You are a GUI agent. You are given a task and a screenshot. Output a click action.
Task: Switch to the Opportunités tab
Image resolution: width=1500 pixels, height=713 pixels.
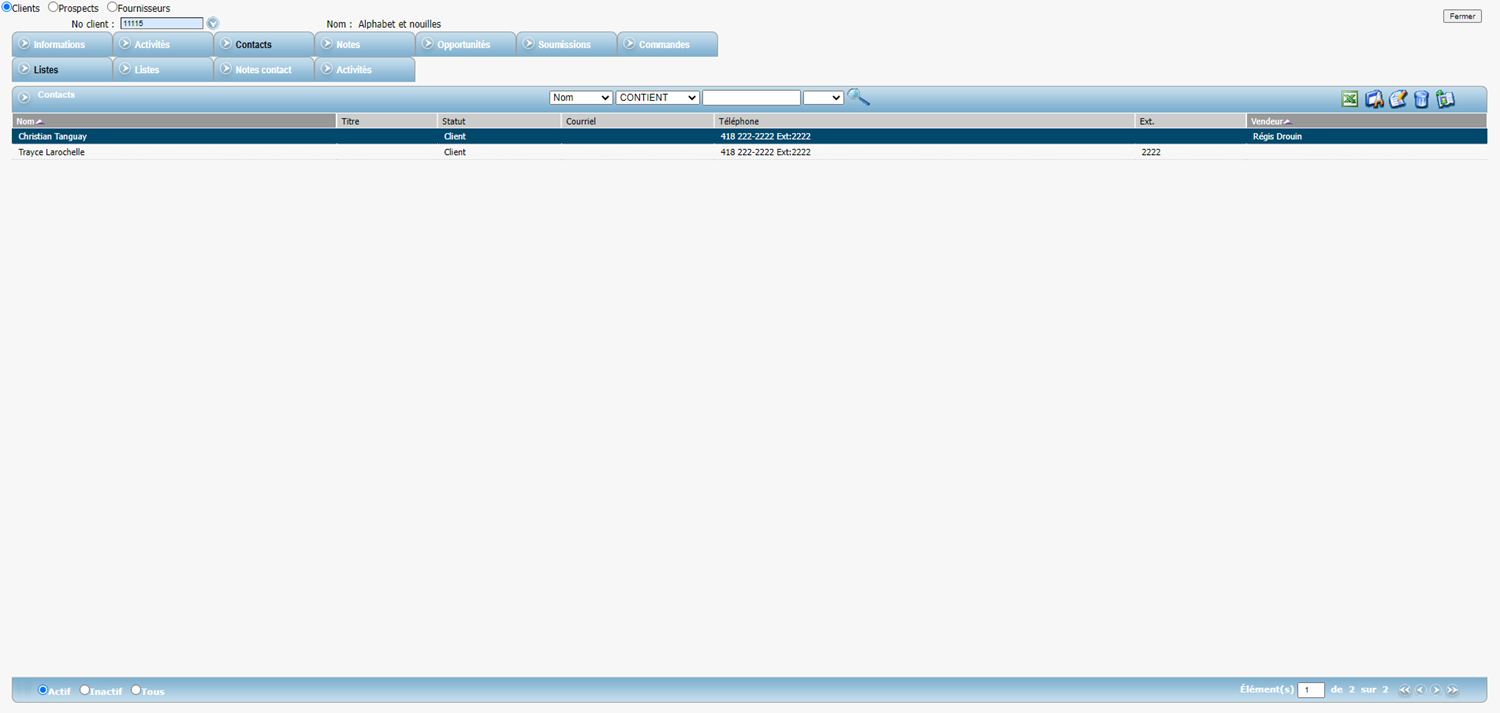pos(466,44)
